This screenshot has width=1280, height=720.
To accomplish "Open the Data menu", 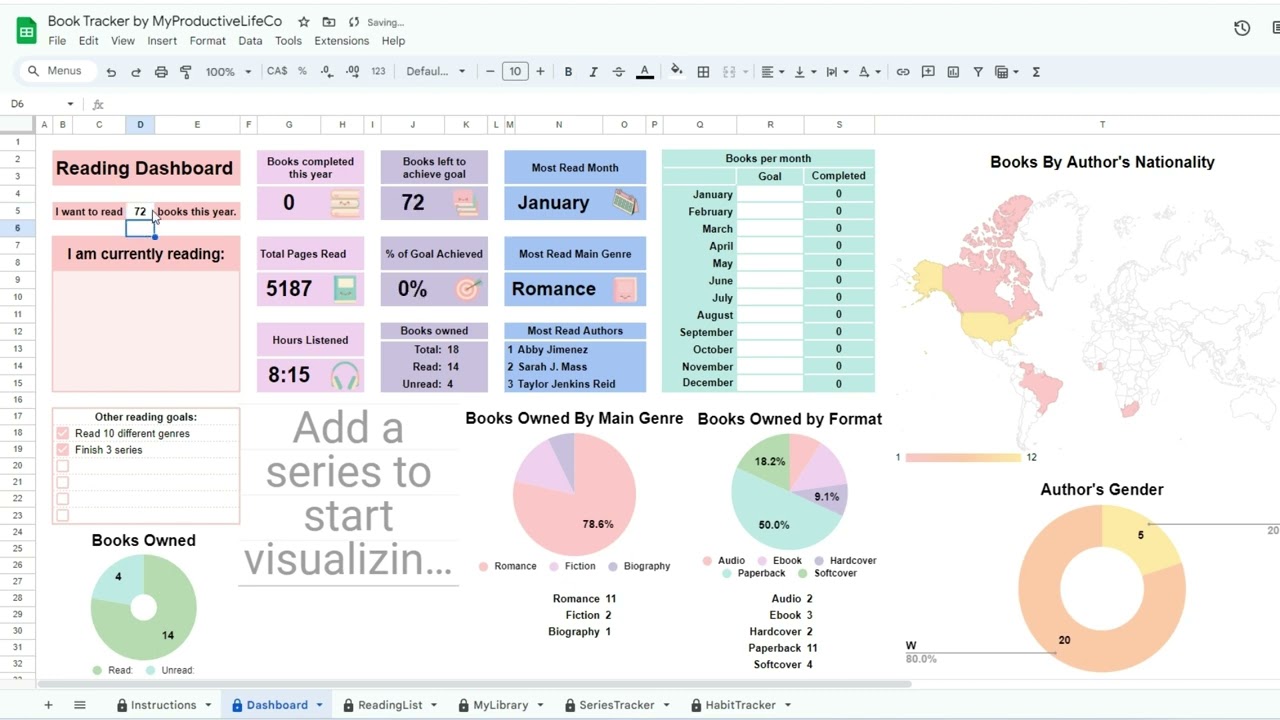I will tap(250, 41).
